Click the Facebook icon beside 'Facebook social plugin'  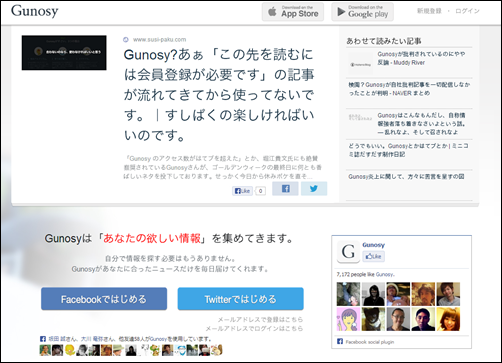coord(340,341)
